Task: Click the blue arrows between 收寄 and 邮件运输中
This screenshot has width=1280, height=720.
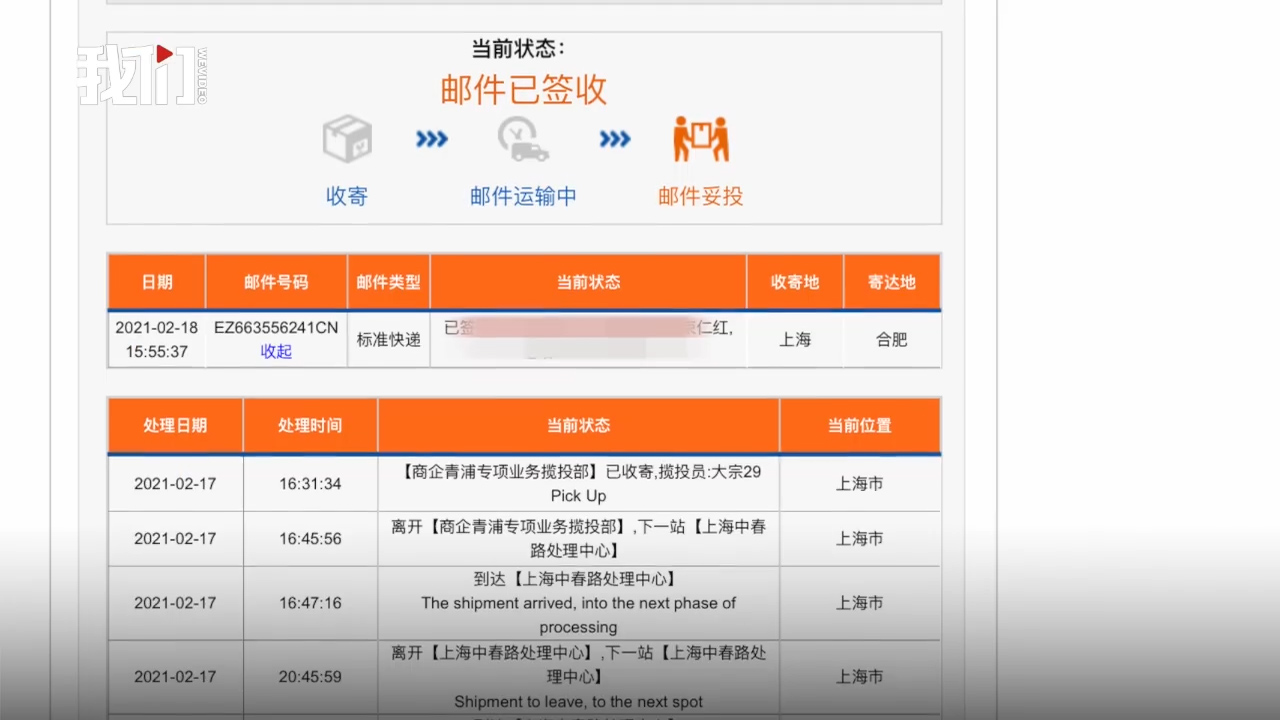Action: pos(432,139)
